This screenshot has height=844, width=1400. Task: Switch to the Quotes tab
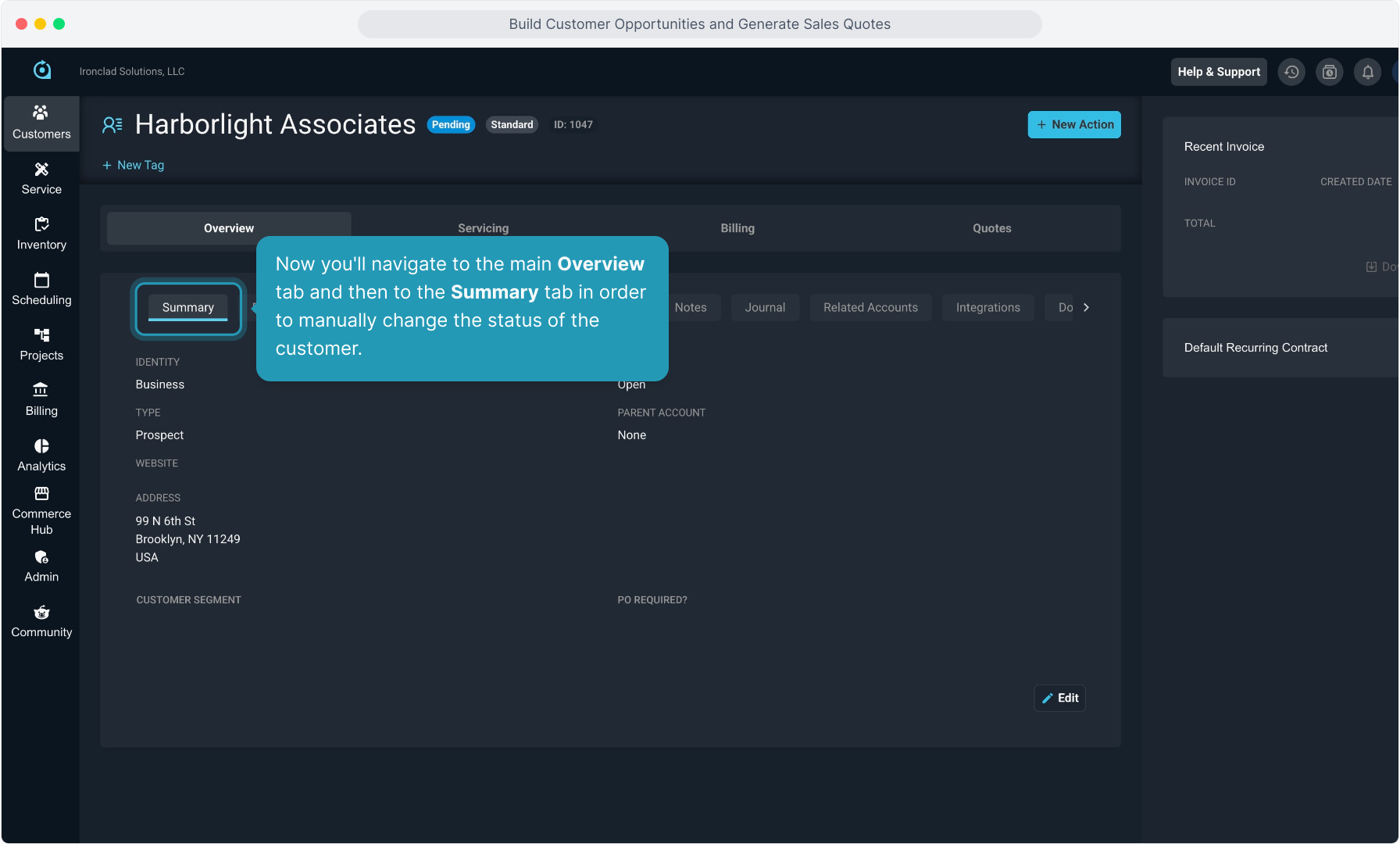pyautogui.click(x=991, y=228)
